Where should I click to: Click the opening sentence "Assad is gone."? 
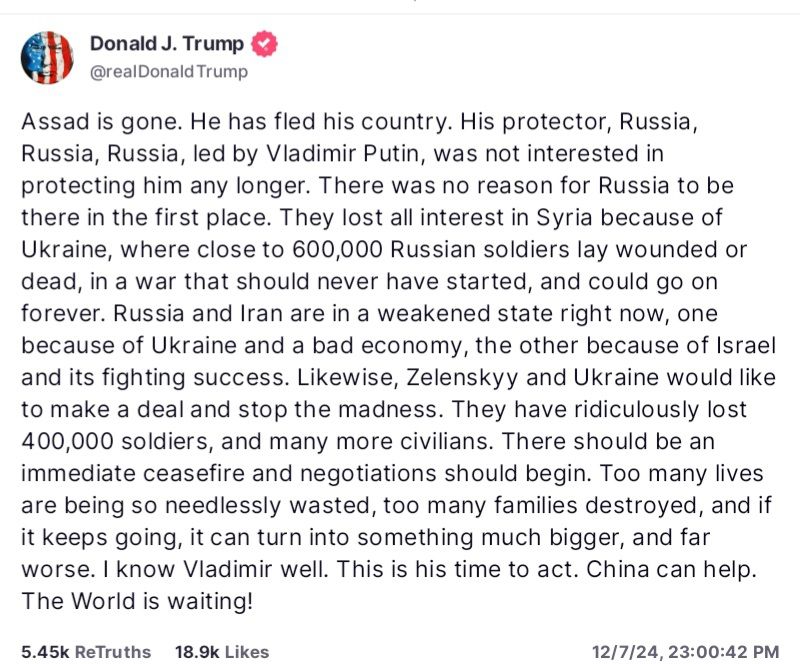pos(102,122)
